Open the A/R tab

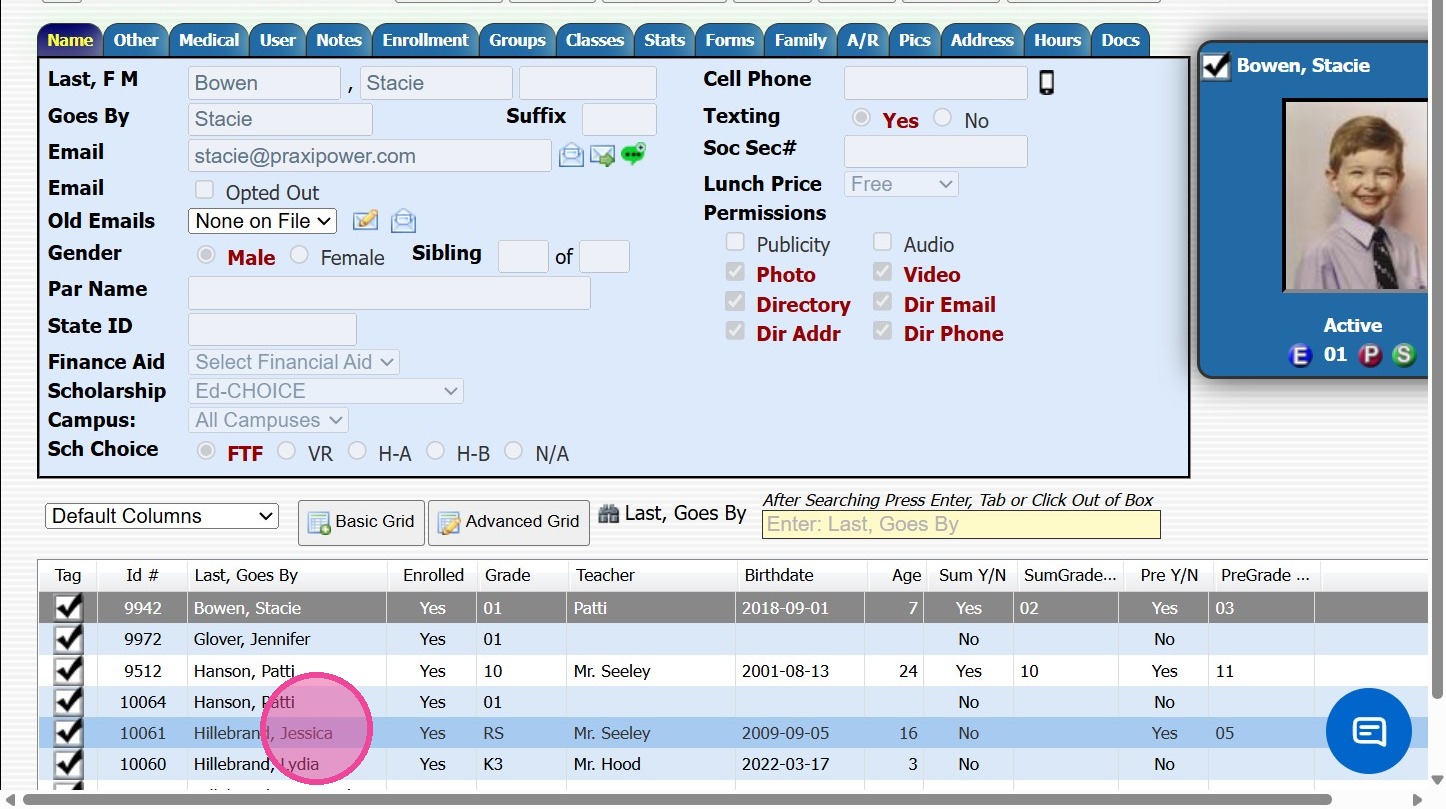862,40
